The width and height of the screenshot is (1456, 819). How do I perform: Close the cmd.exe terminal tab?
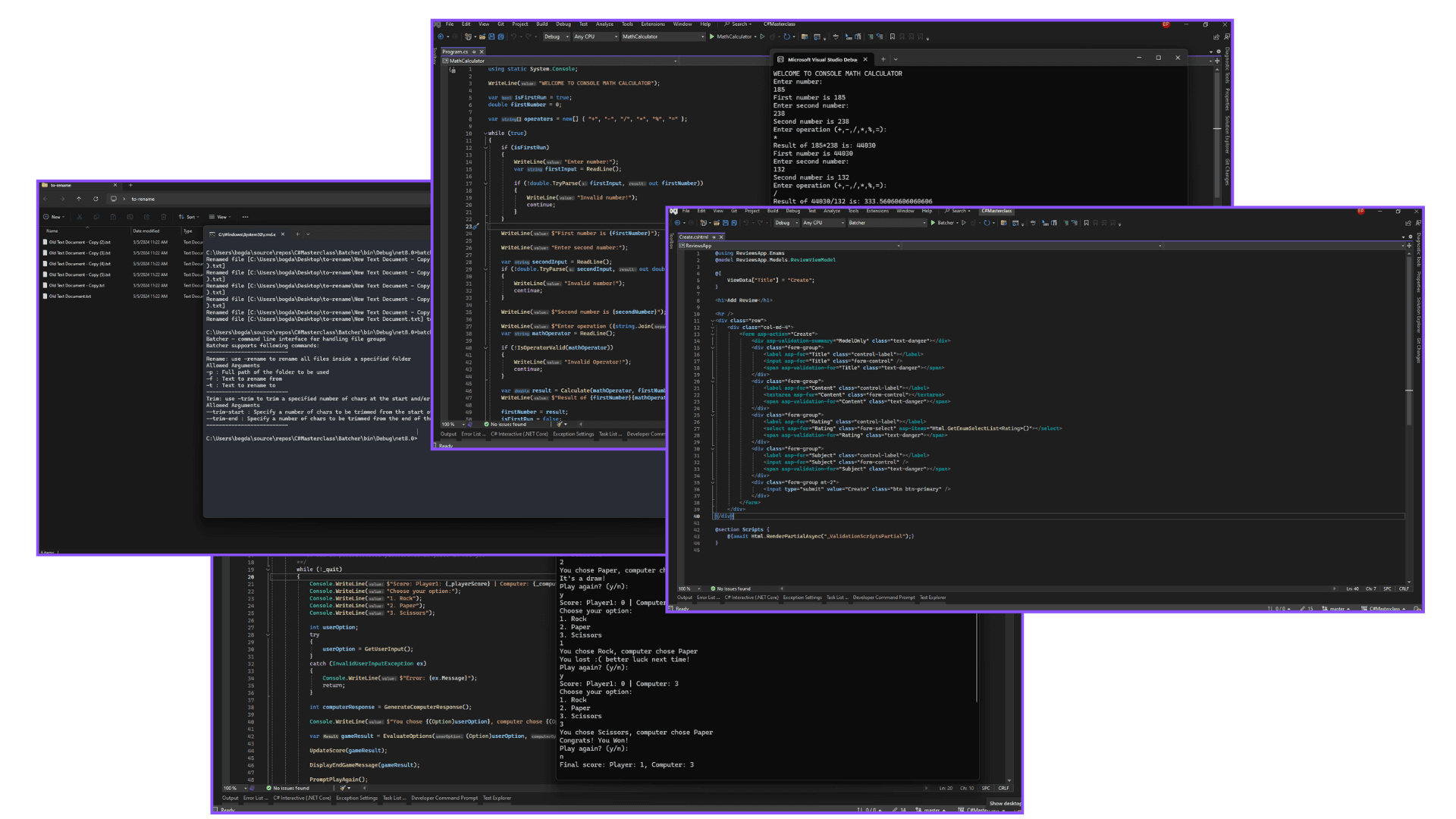pos(283,234)
